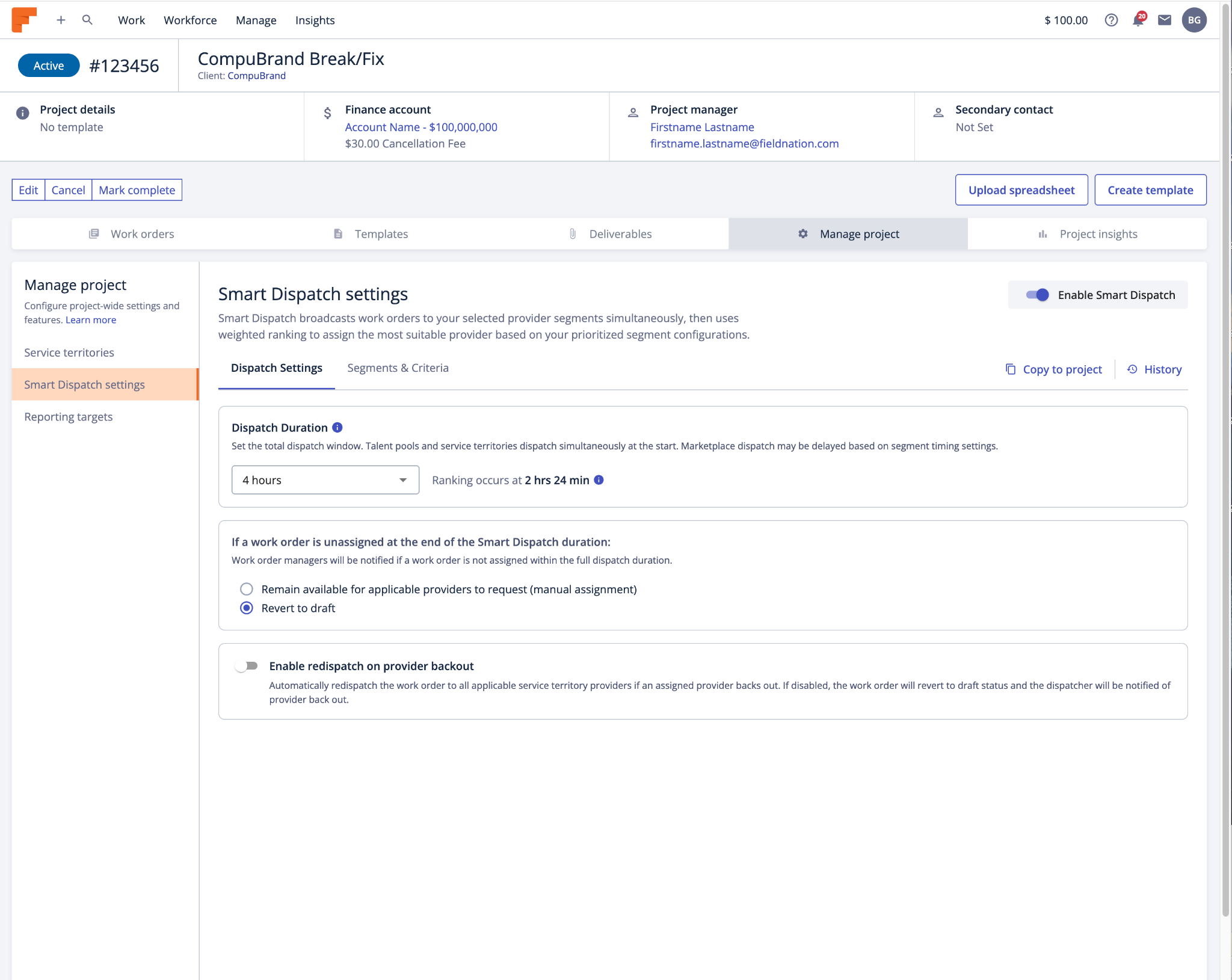This screenshot has height=980, width=1232.
Task: Click the Project details info icon
Action: pos(22,113)
